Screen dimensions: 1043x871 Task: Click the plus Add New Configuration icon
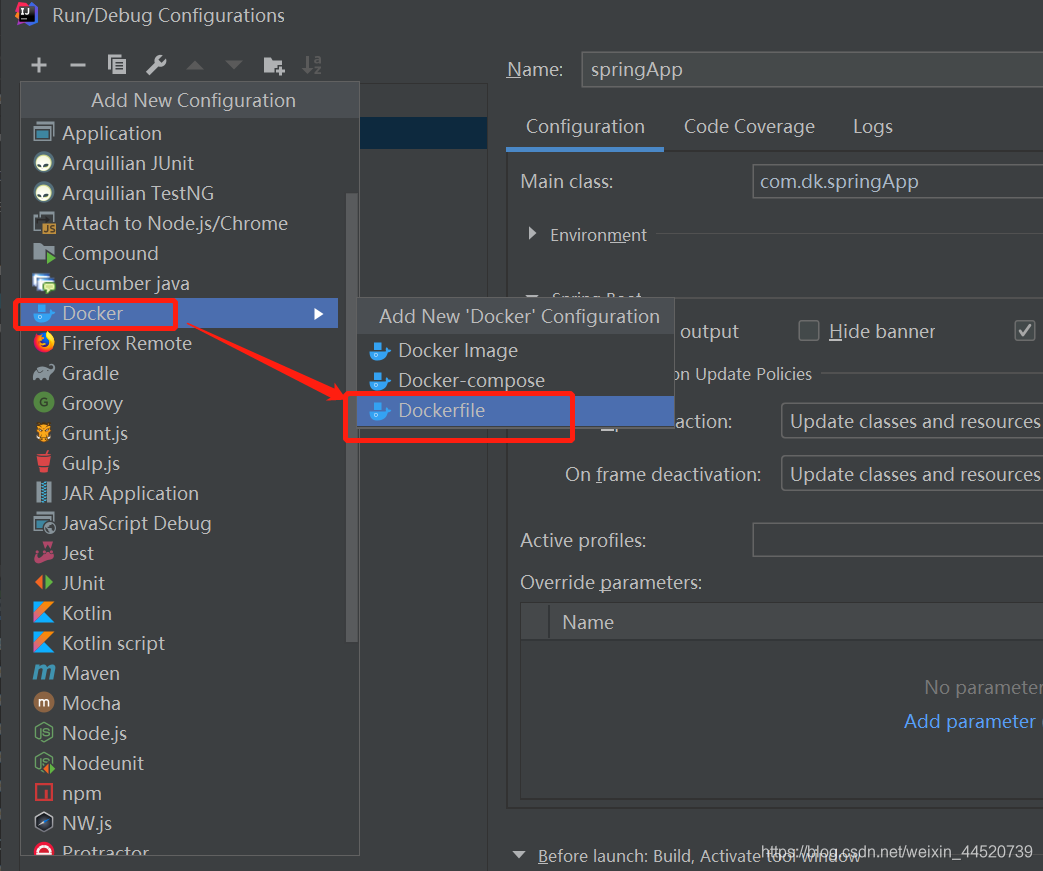click(x=39, y=65)
